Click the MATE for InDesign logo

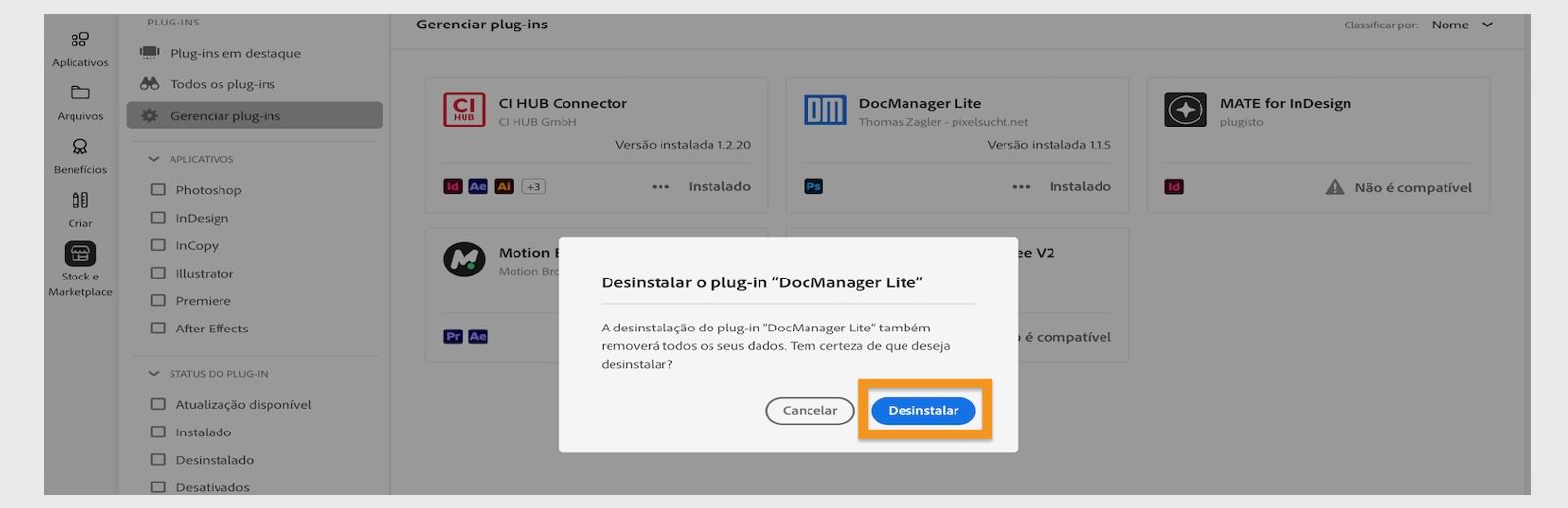tap(1186, 110)
